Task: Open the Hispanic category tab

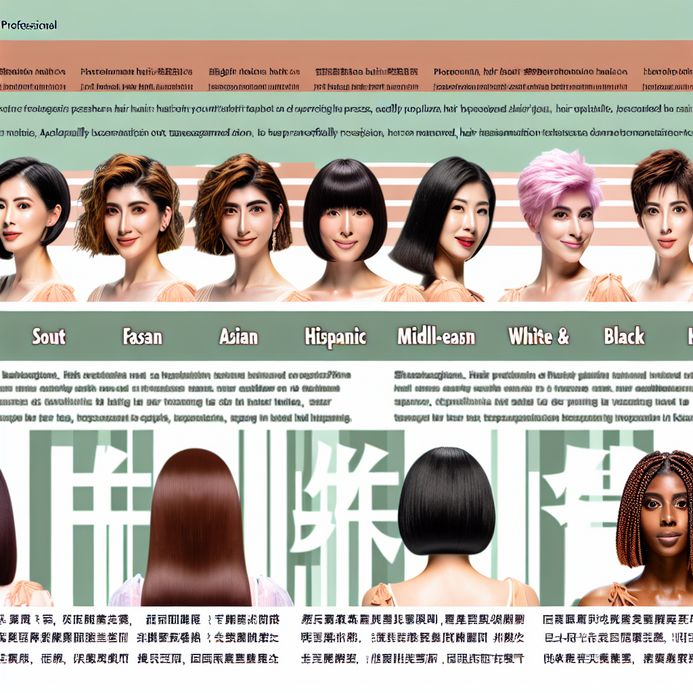Action: coord(337,337)
